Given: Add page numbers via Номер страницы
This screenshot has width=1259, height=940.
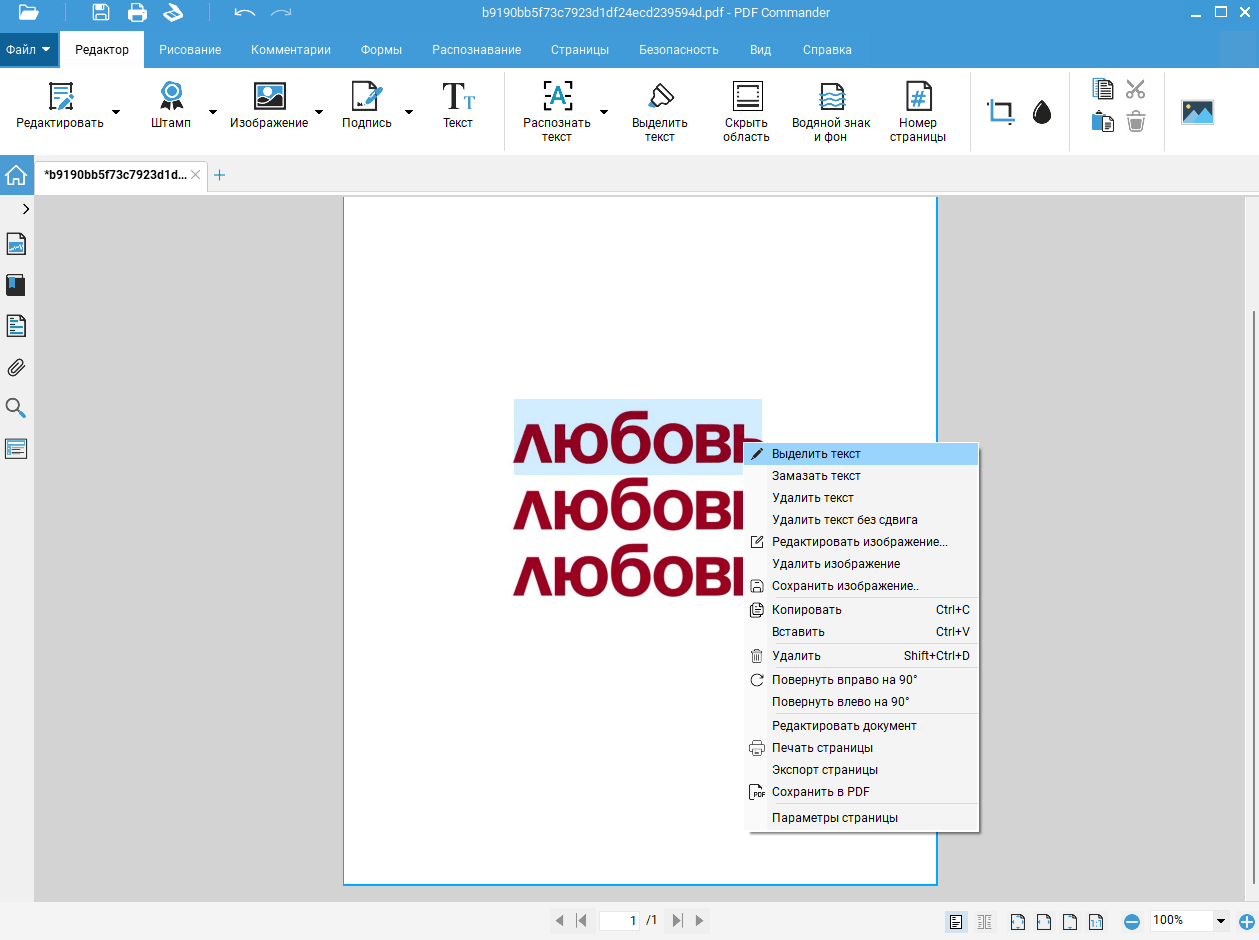Looking at the screenshot, I should pos(918,112).
